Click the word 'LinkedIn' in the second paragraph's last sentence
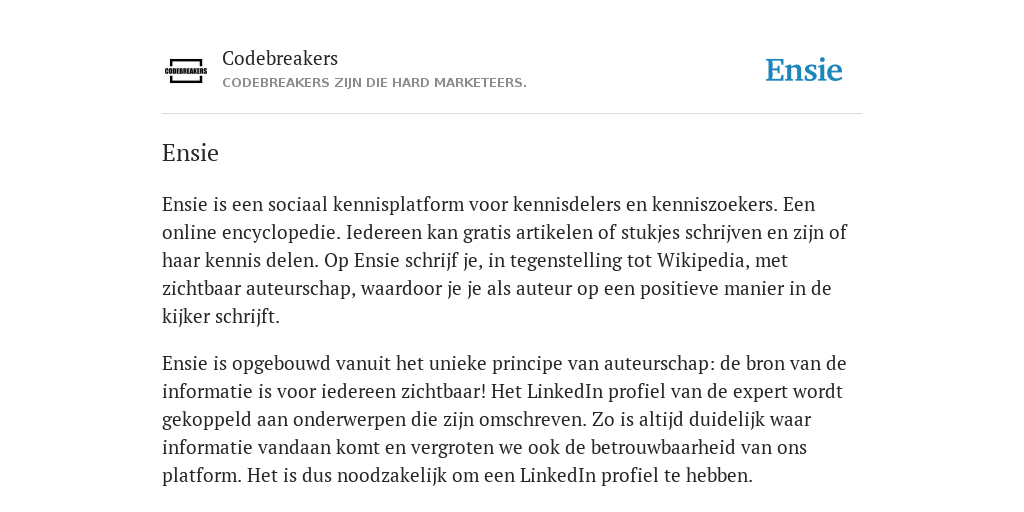The height and width of the screenshot is (512, 1024). pyautogui.click(x=558, y=475)
